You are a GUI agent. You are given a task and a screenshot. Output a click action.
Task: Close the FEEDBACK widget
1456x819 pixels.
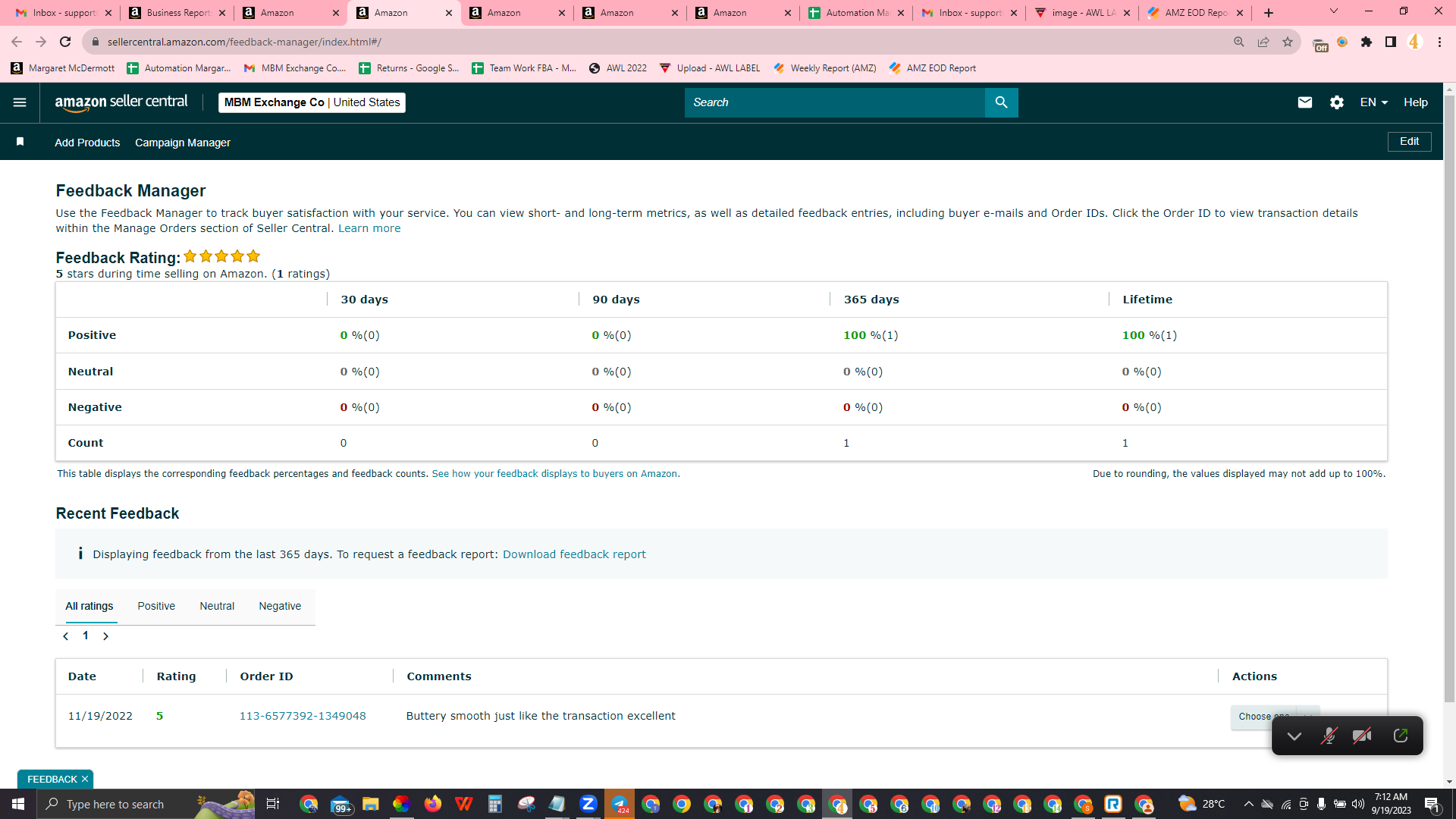tap(85, 779)
